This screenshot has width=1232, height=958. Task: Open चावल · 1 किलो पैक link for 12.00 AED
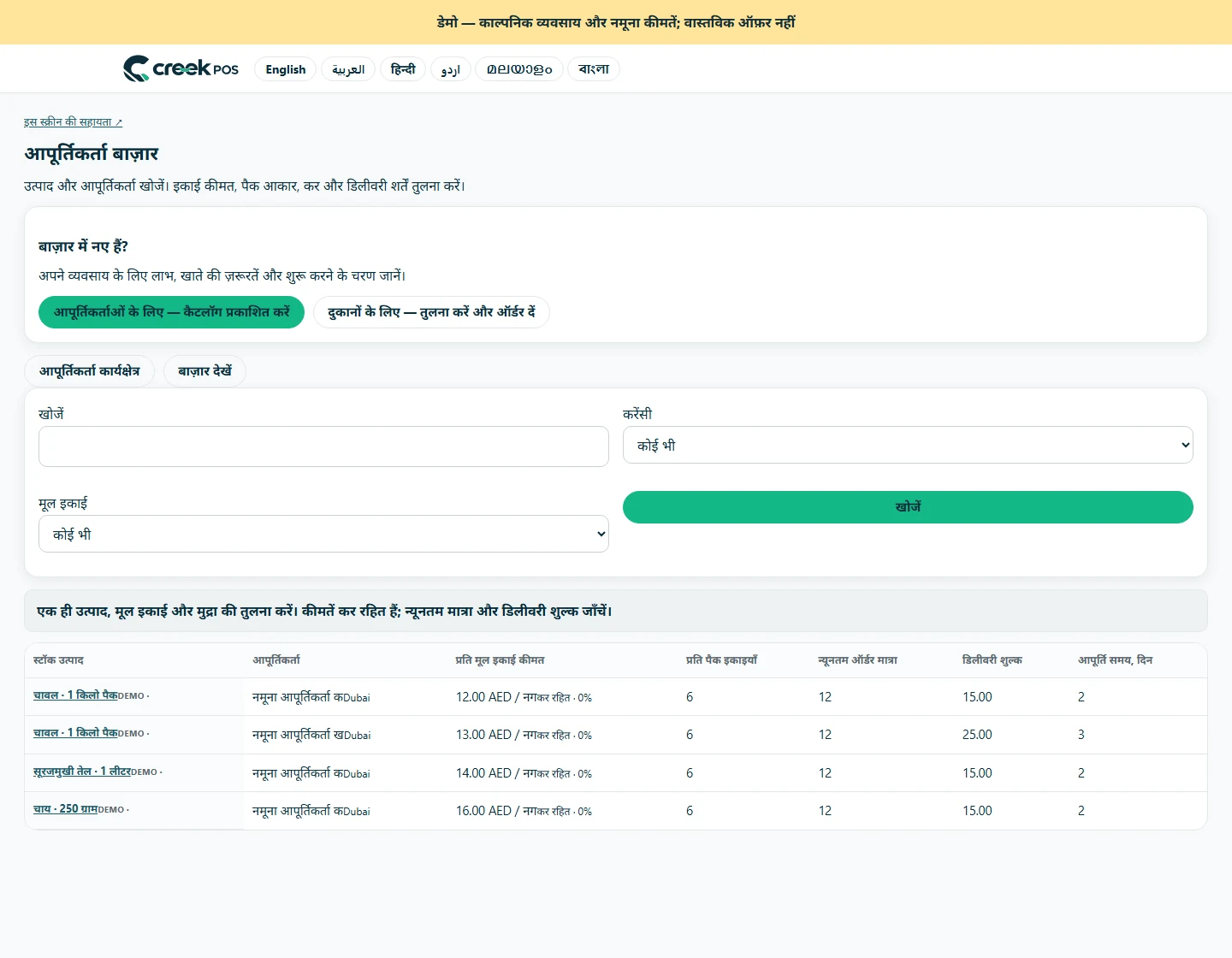75,695
